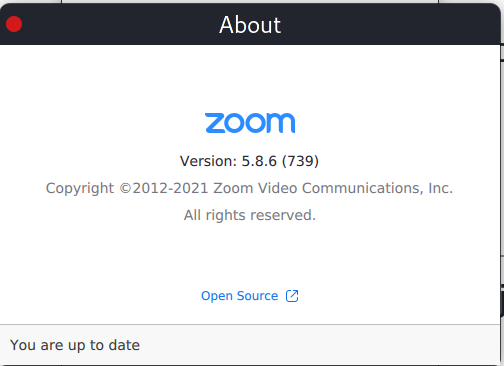
Task: Click the build number (739)
Action: point(300,161)
